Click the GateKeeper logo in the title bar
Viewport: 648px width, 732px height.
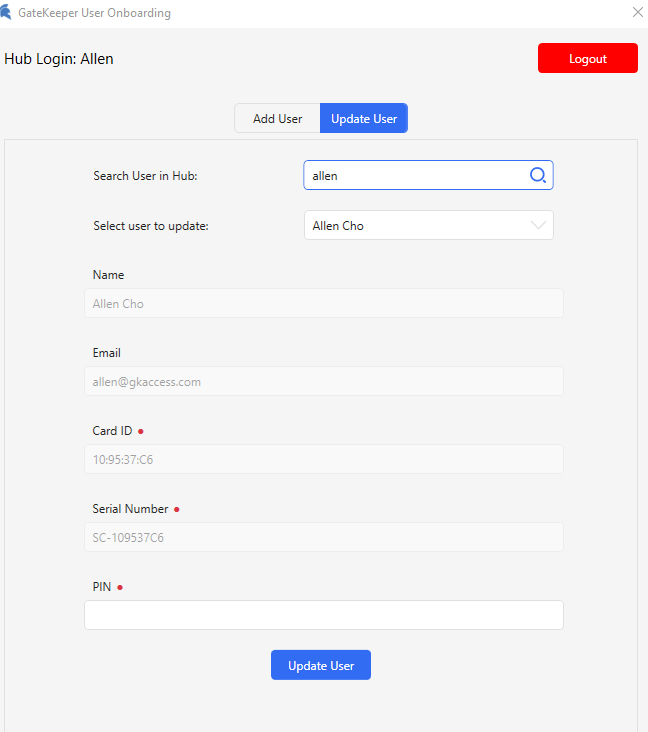pyautogui.click(x=7, y=13)
